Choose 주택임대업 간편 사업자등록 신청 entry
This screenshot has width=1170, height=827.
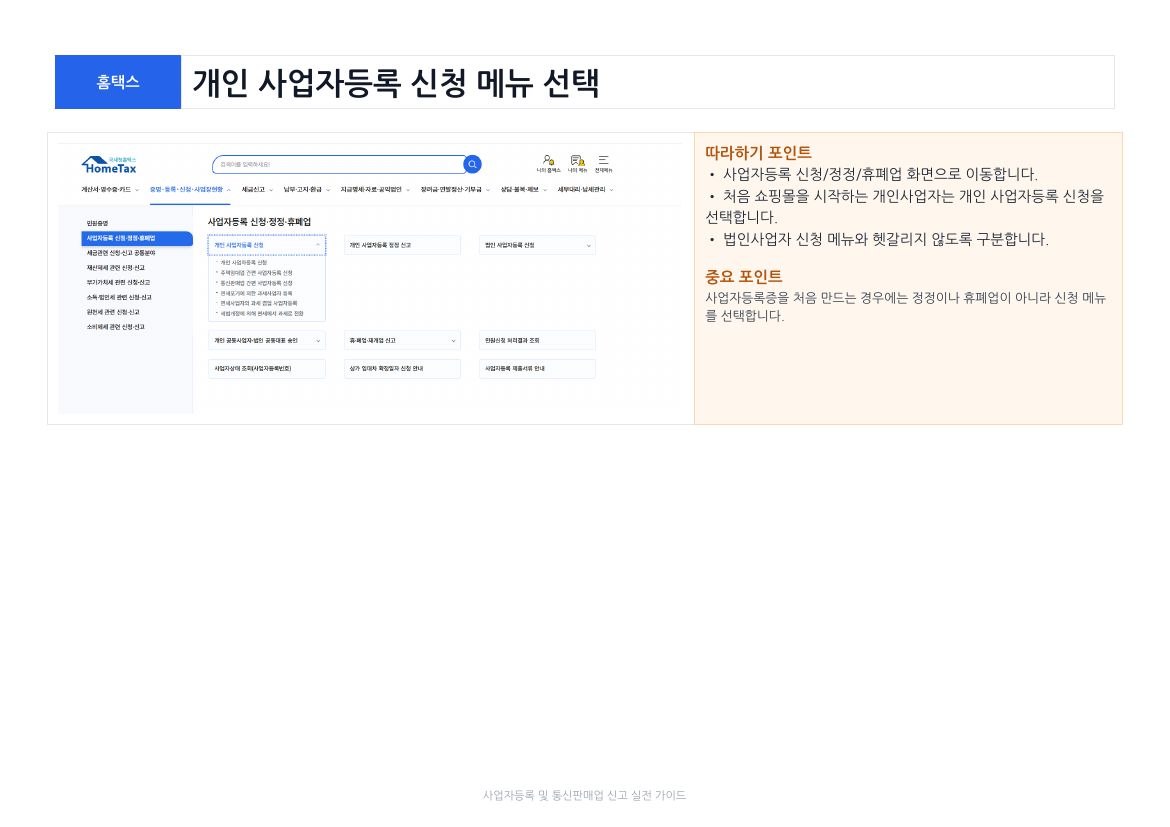click(256, 273)
